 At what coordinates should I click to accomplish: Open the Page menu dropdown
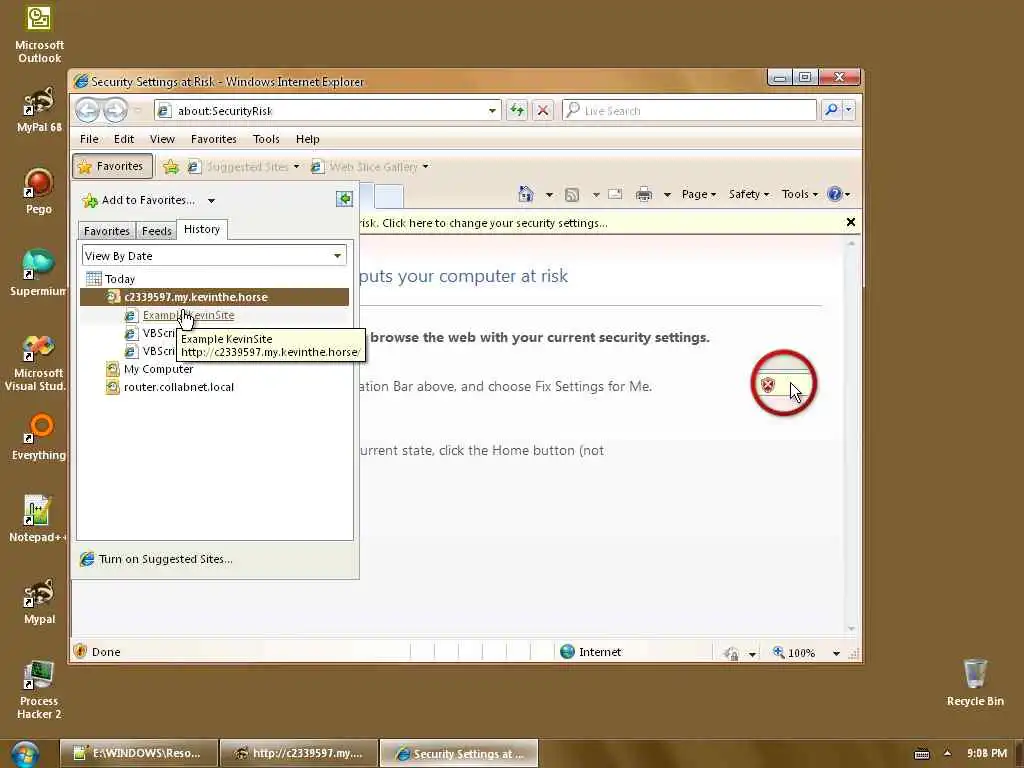point(699,194)
